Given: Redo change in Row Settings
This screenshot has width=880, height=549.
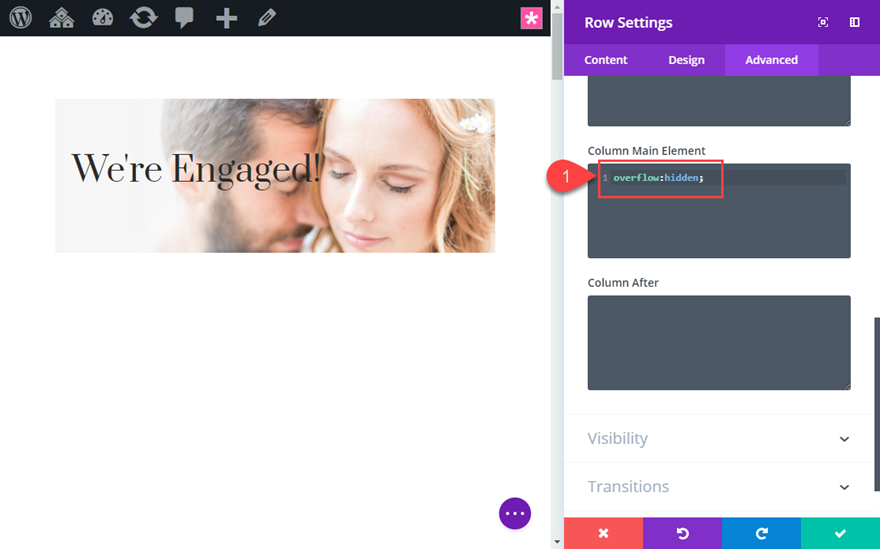Looking at the screenshot, I should tap(762, 533).
